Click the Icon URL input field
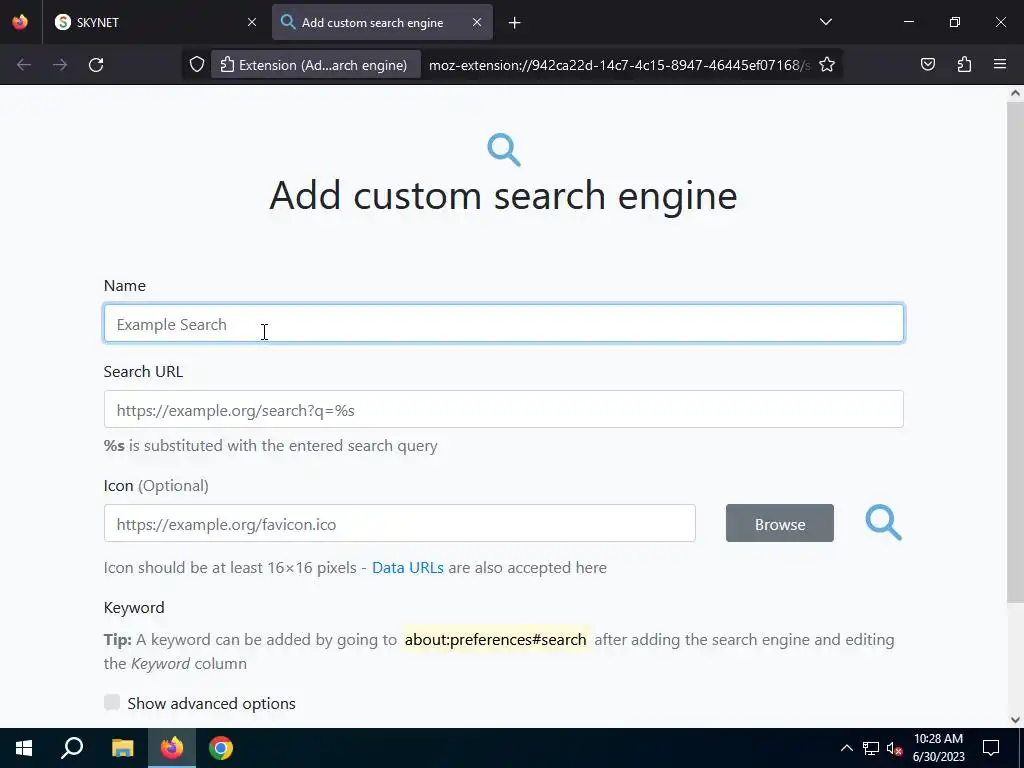The image size is (1024, 768). click(399, 524)
